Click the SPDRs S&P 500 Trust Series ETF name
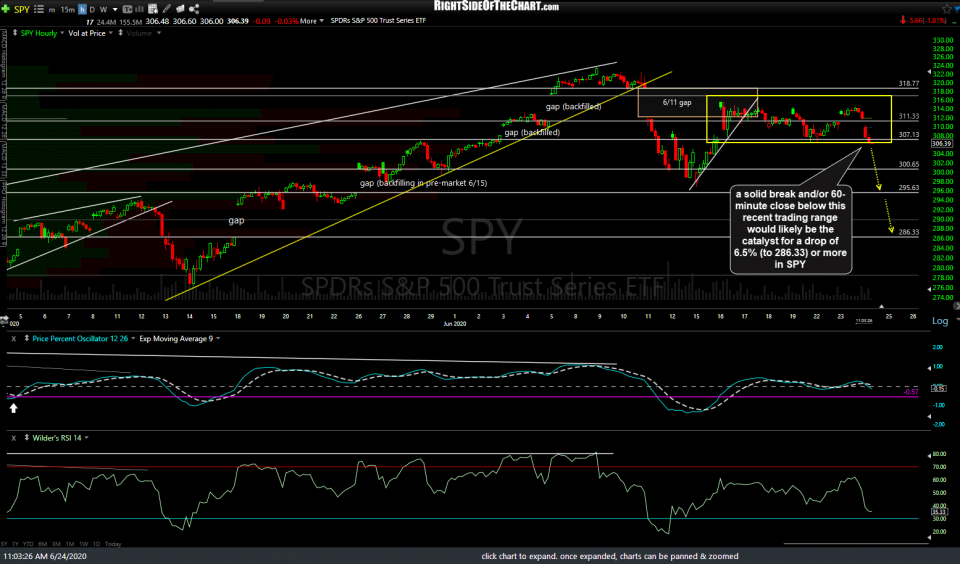The height and width of the screenshot is (564, 960). (378, 21)
